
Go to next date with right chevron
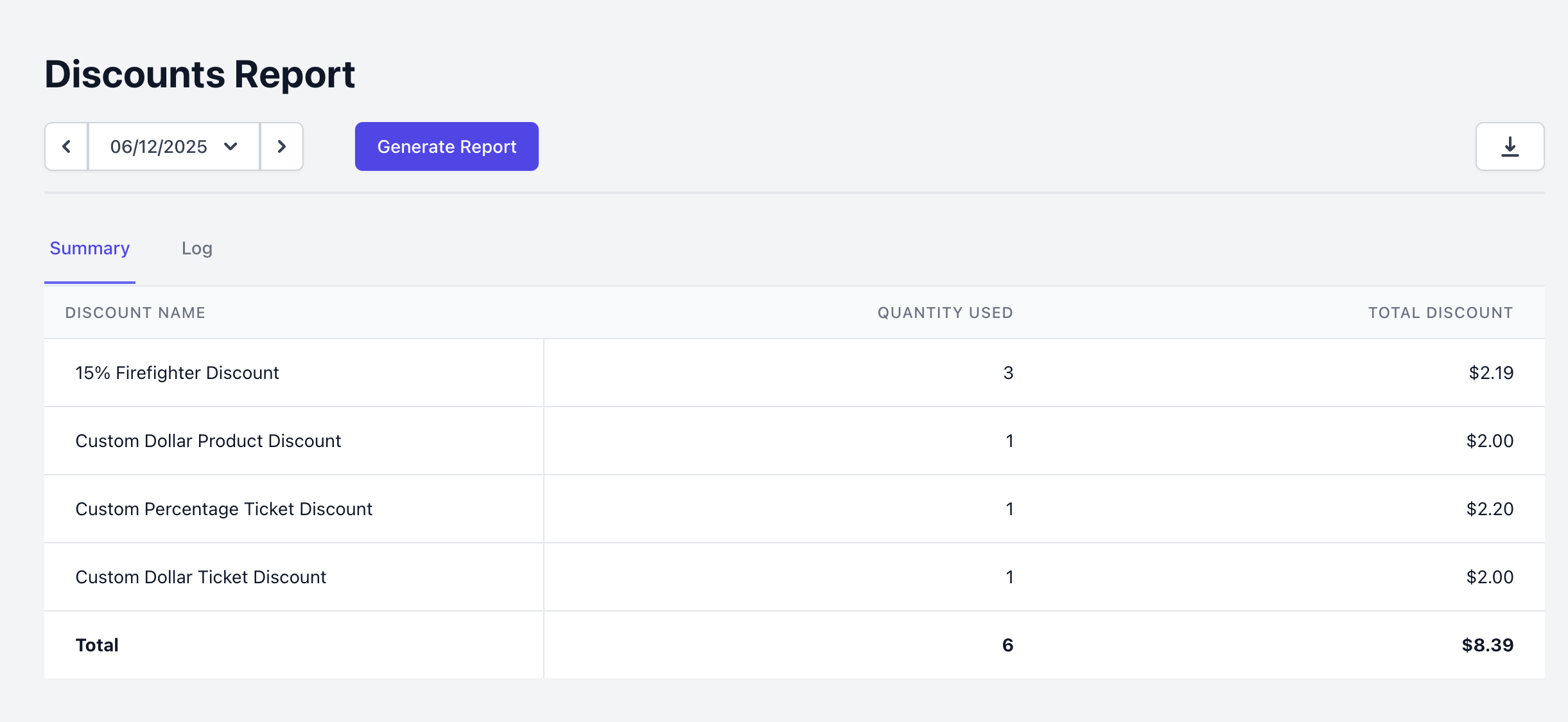[281, 146]
